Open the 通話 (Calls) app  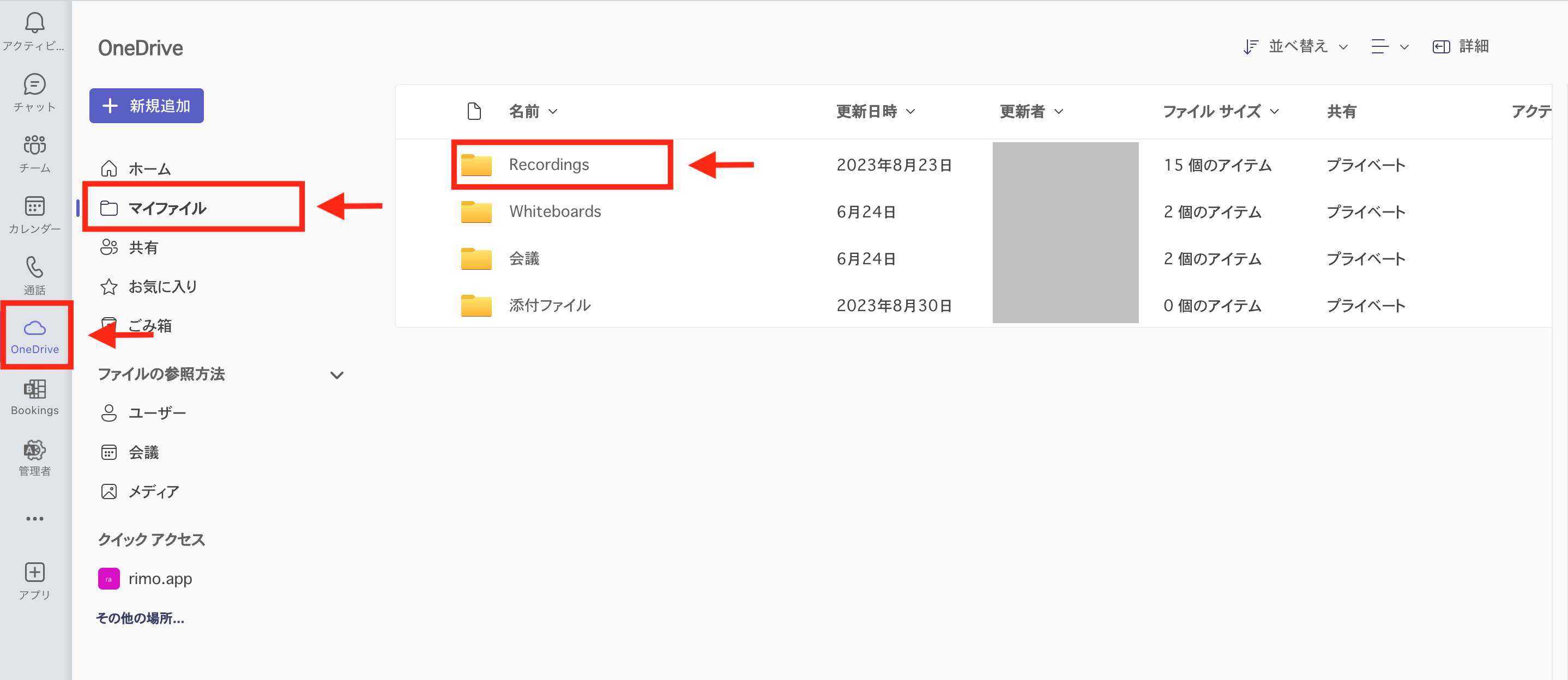click(35, 275)
